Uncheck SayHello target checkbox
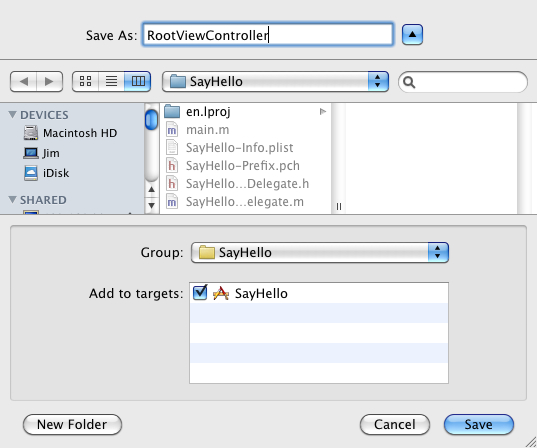Image resolution: width=537 pixels, height=448 pixels. [x=200, y=293]
